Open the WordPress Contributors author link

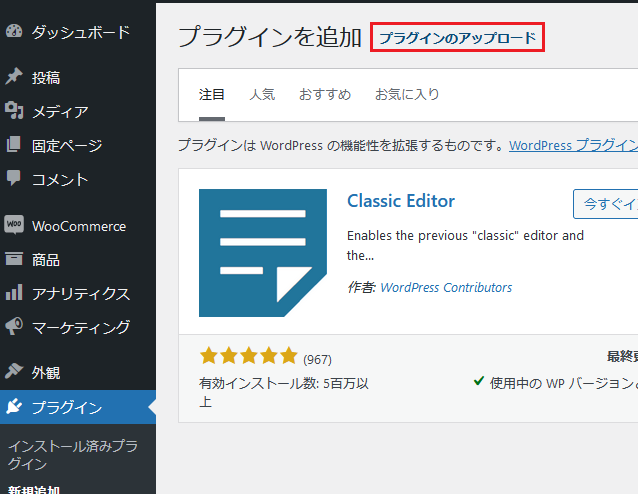tap(446, 287)
